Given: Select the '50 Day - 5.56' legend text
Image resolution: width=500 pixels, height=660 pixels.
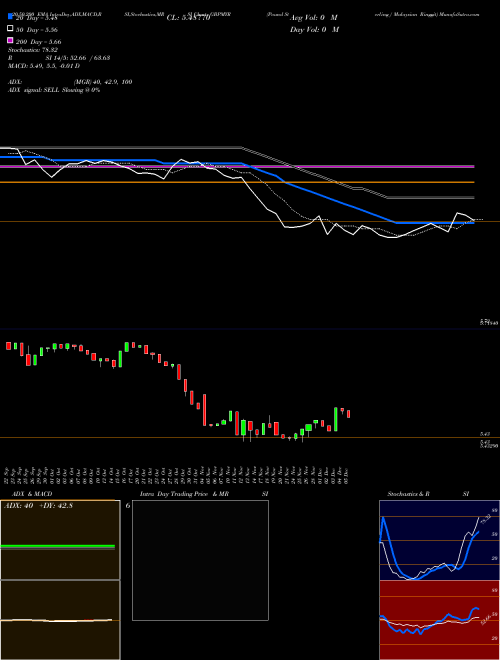Looking at the screenshot, I should coord(37,30).
